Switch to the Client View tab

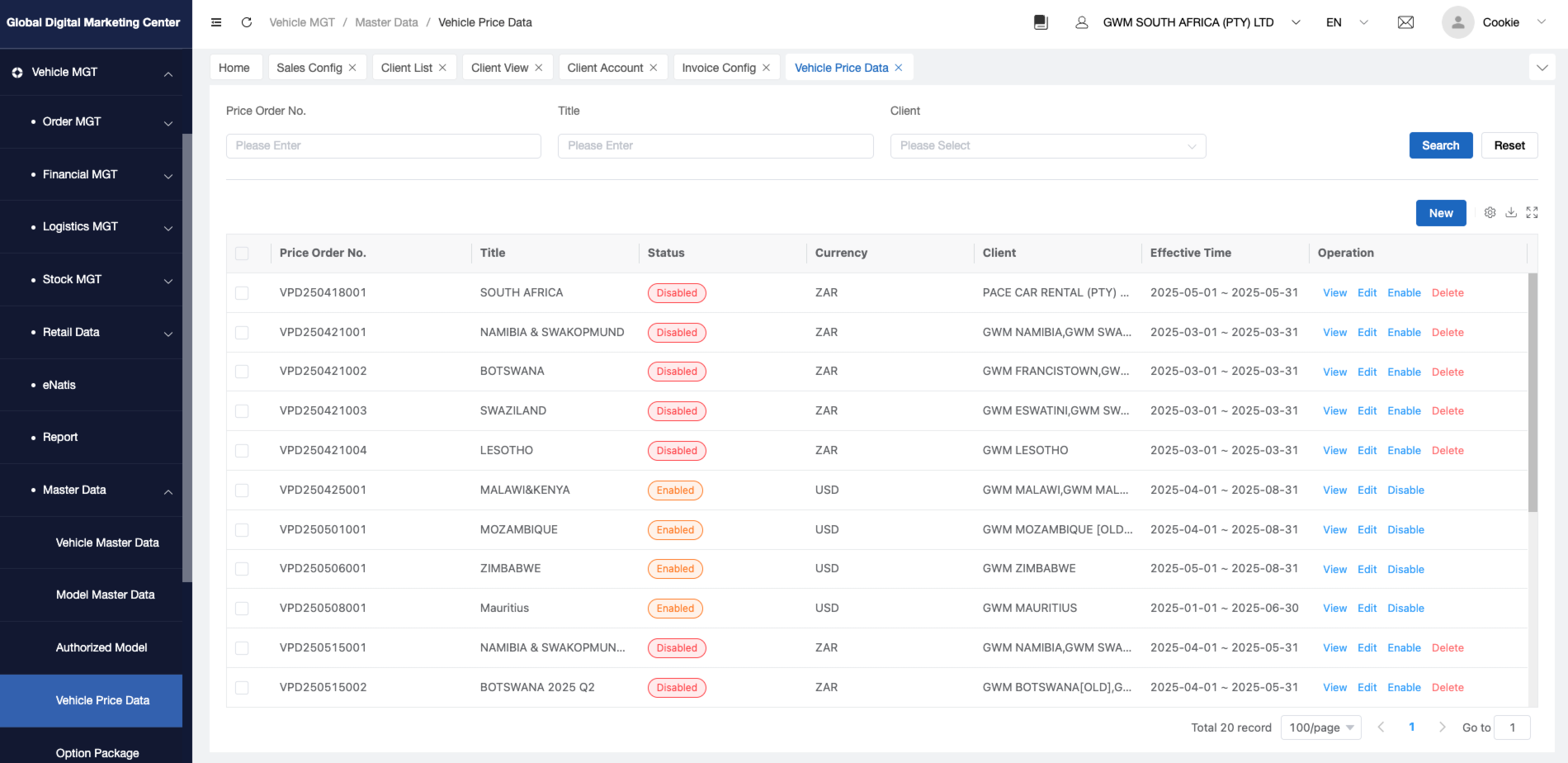(x=499, y=68)
